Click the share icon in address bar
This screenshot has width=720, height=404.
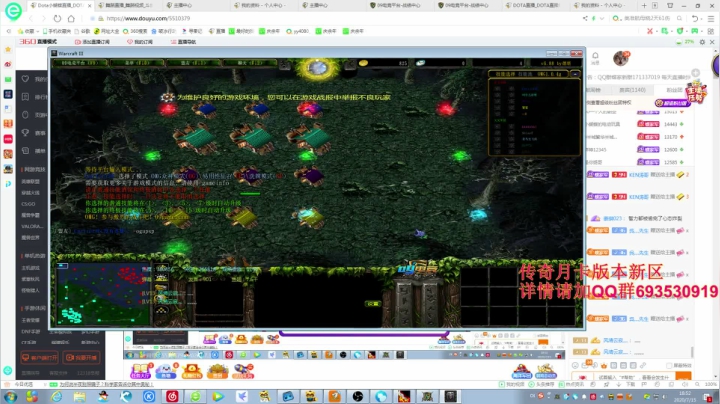coord(585,18)
